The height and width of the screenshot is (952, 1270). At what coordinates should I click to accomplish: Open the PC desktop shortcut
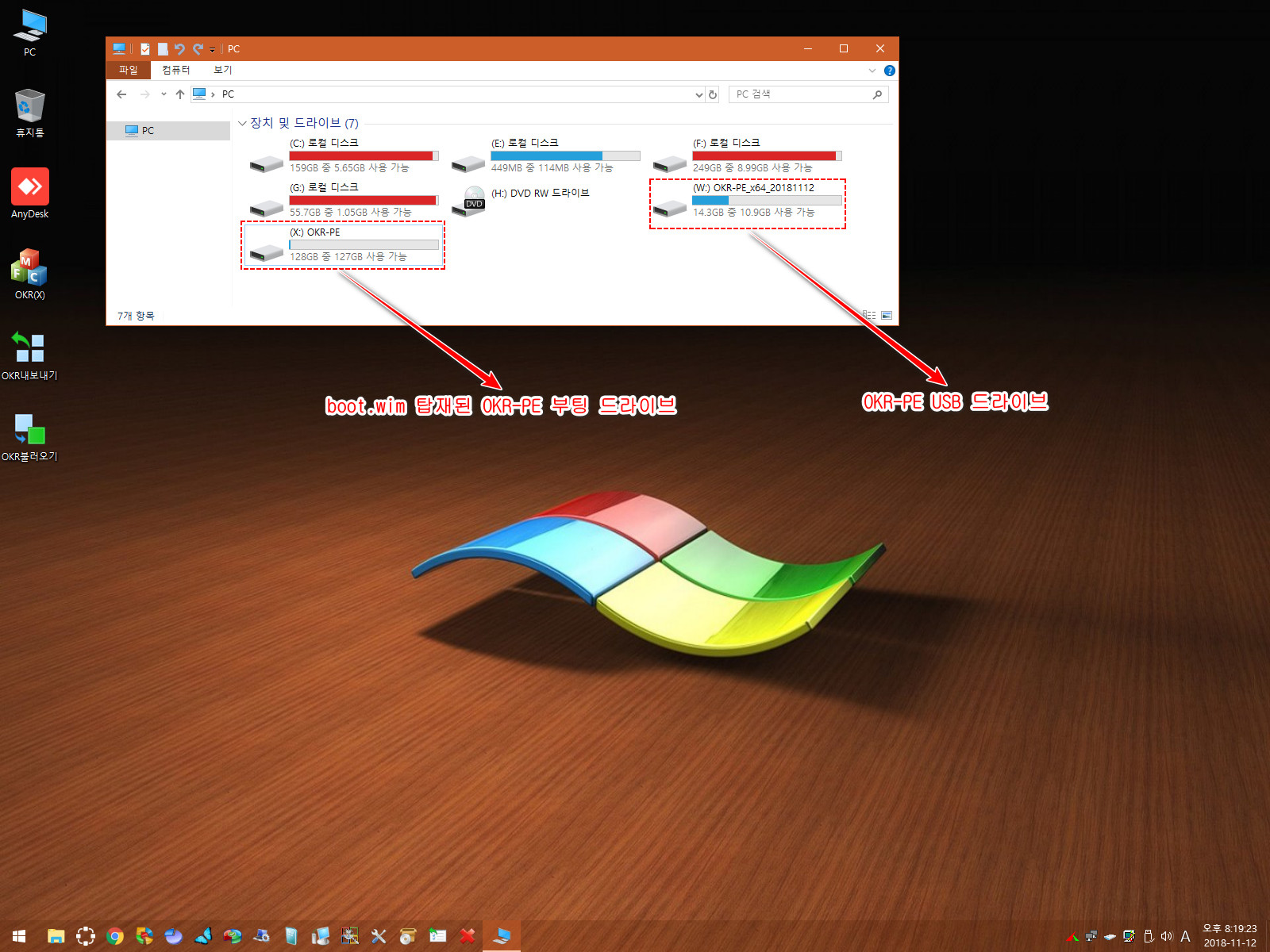(x=29, y=33)
